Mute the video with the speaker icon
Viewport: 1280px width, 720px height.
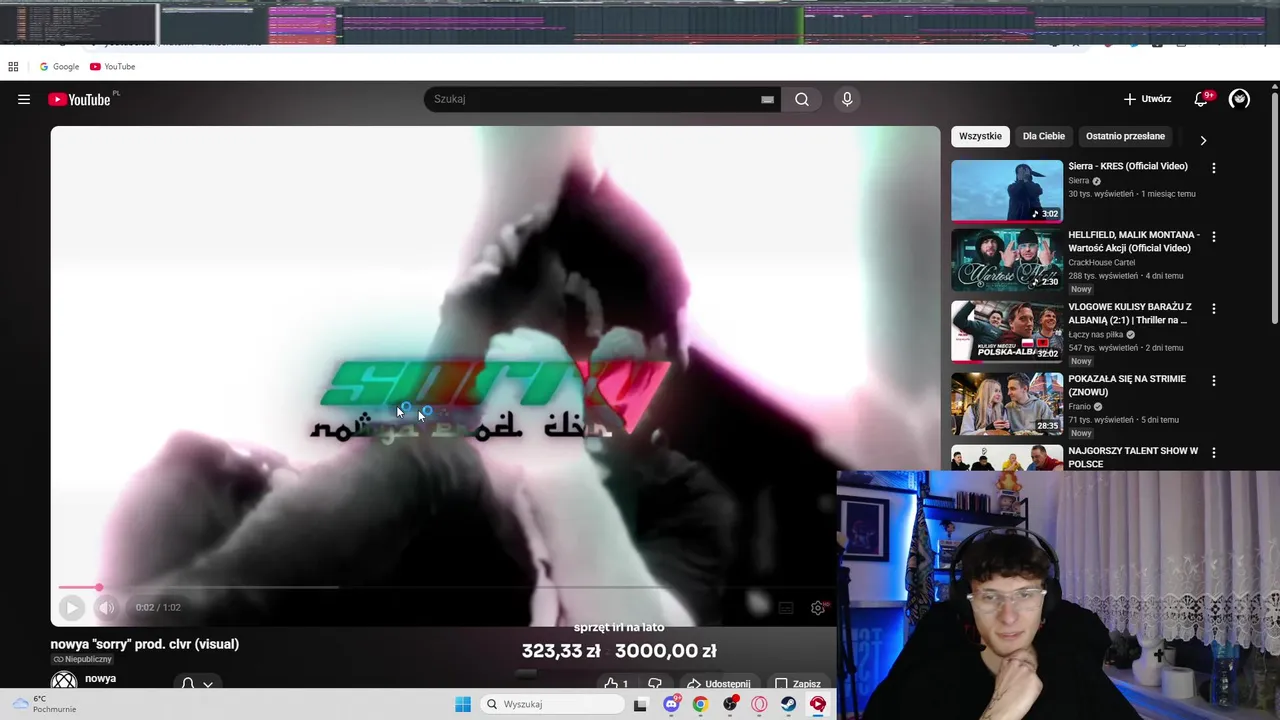(x=106, y=607)
